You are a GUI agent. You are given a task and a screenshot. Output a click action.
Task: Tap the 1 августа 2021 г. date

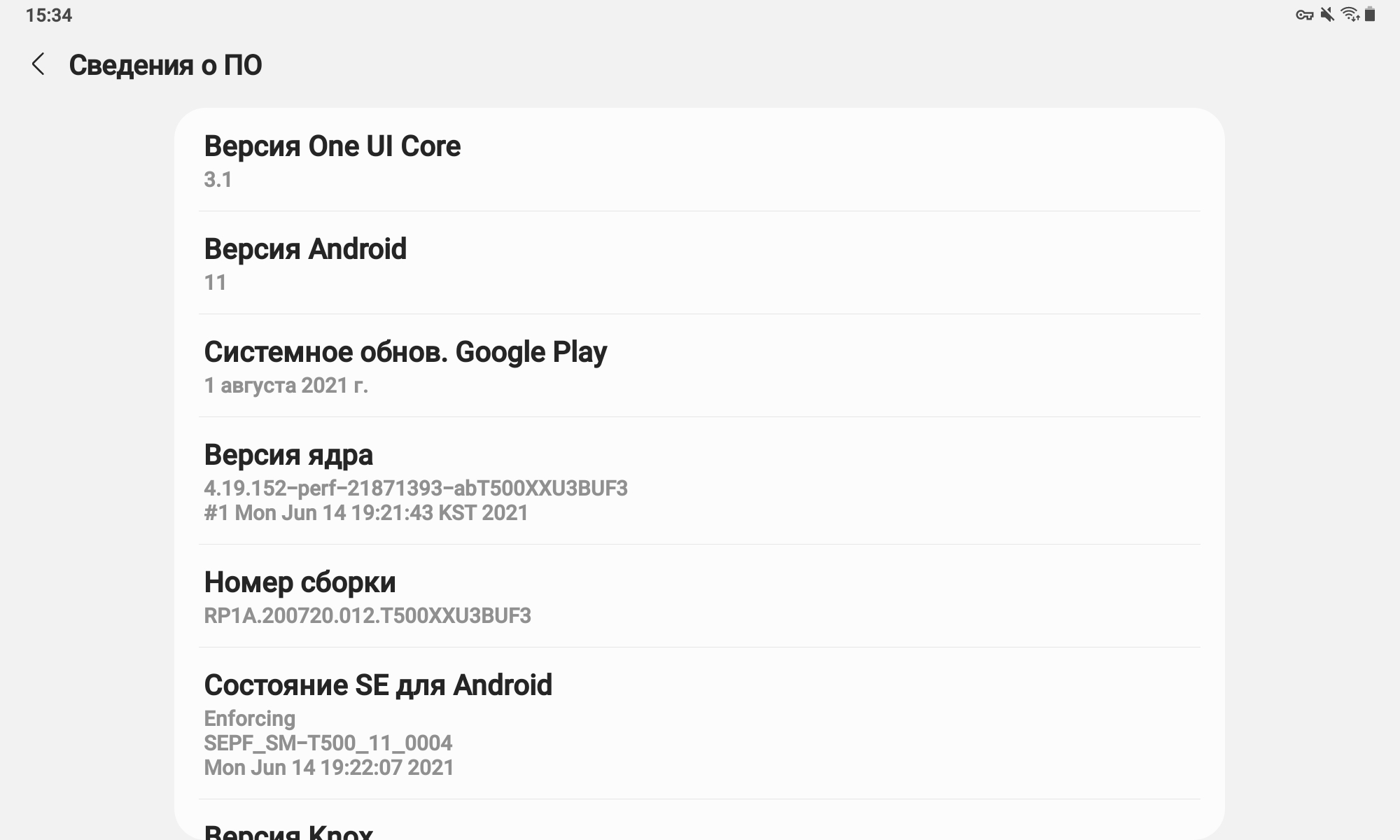[x=286, y=386]
